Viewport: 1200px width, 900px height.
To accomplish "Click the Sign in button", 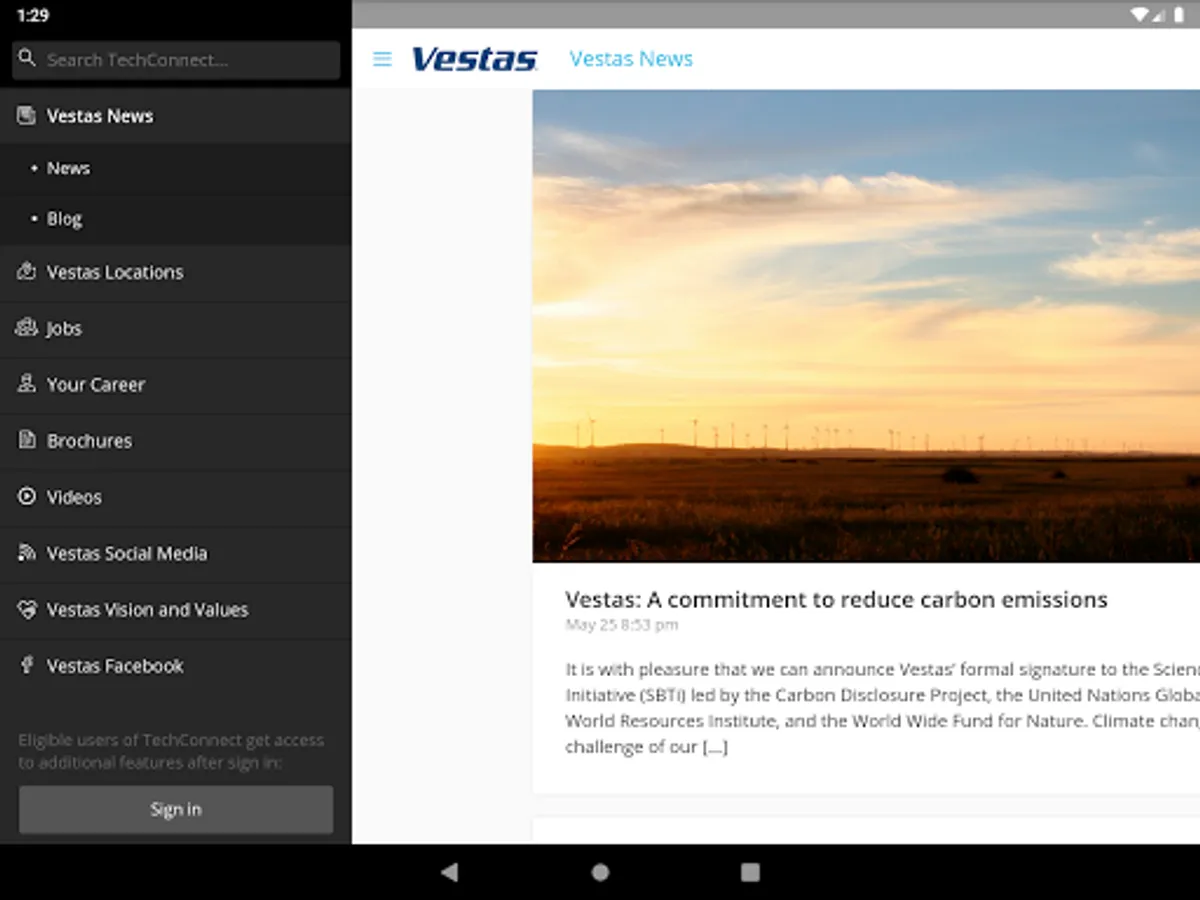I will click(176, 809).
